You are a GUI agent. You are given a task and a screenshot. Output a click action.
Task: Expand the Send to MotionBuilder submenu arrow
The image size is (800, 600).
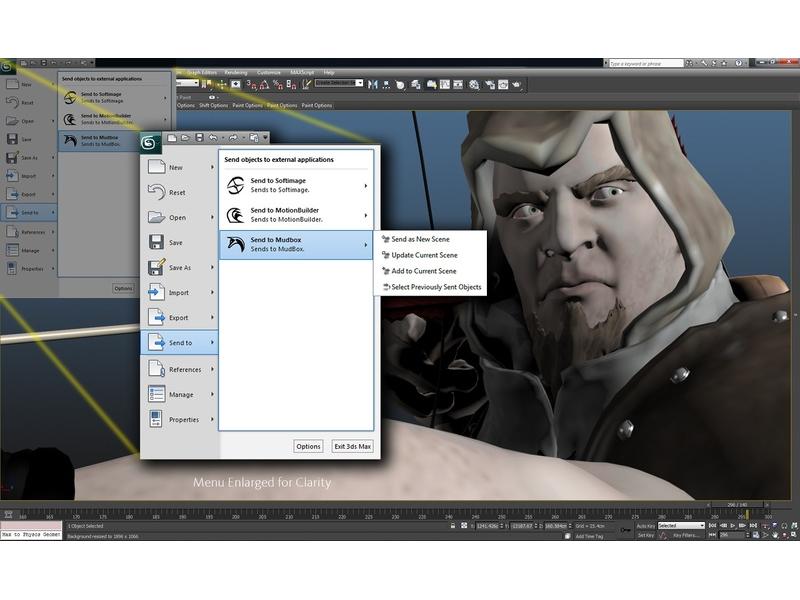coord(366,215)
